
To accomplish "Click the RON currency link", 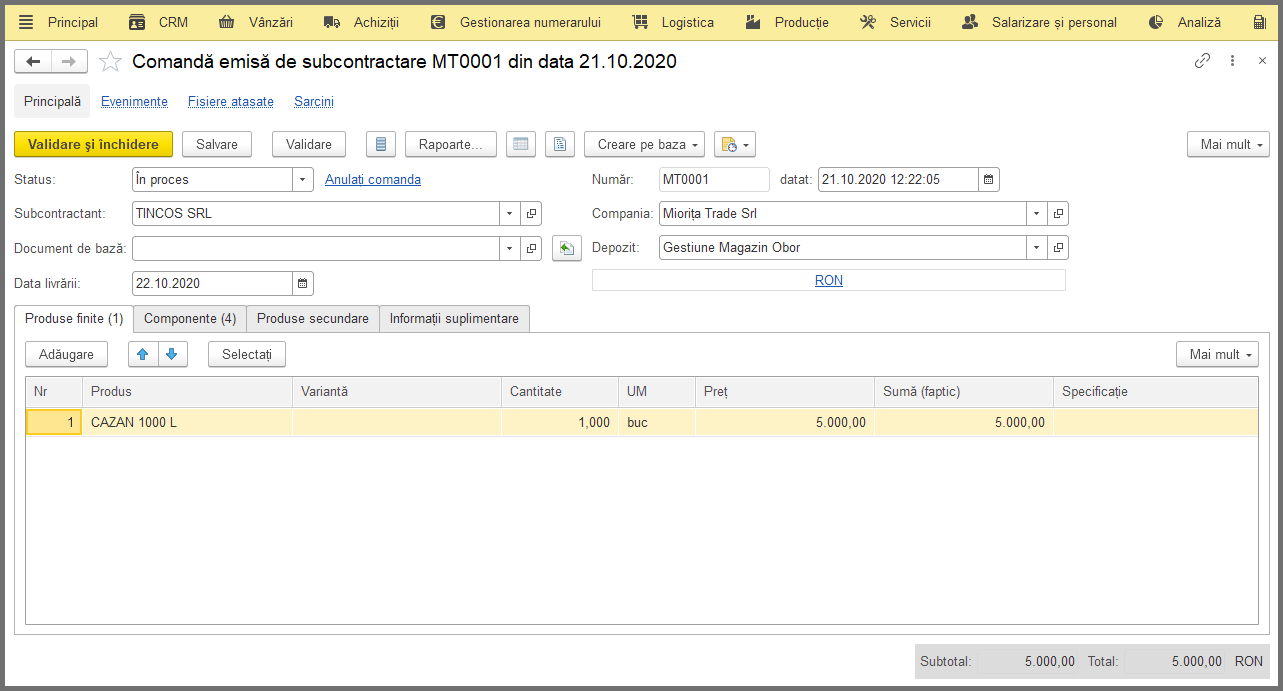I will click(829, 281).
